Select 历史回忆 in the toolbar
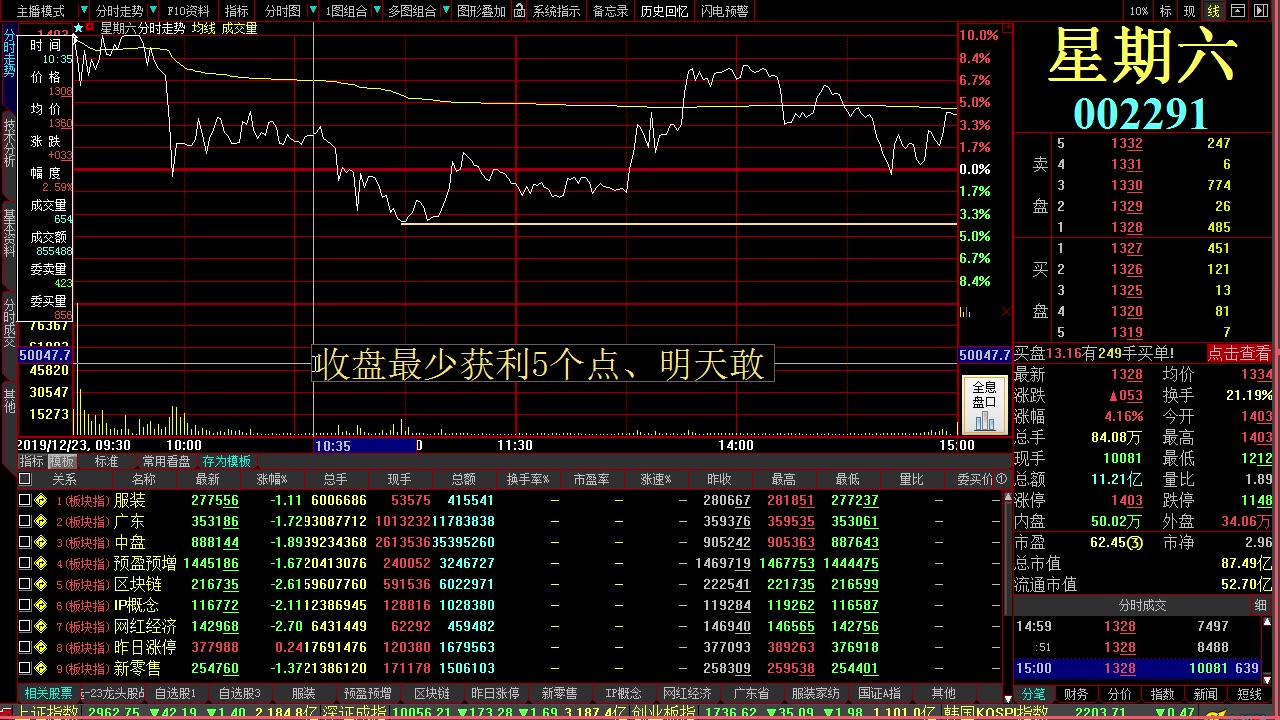Screen dimensions: 1280x720 [664, 11]
